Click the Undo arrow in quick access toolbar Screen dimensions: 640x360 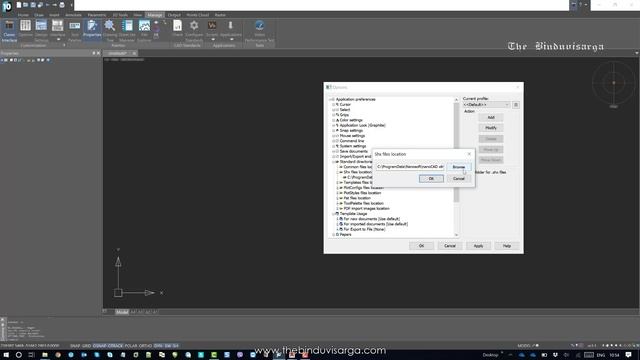point(47,5)
